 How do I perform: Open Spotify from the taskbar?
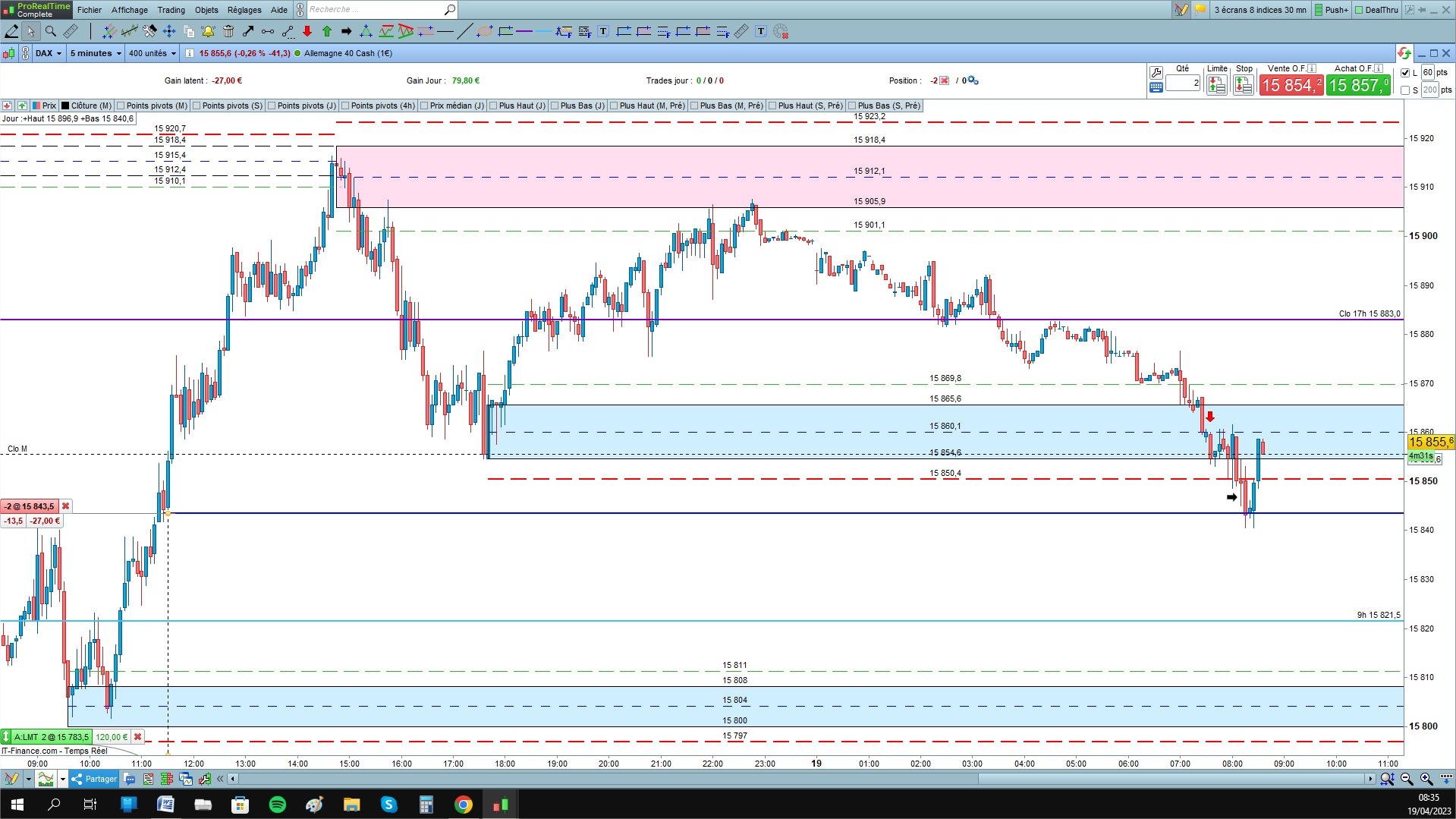[278, 805]
